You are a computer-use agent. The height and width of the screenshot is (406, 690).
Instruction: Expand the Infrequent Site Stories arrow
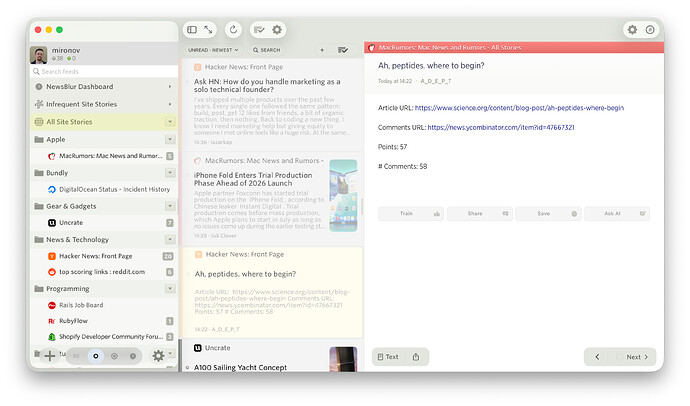point(170,104)
